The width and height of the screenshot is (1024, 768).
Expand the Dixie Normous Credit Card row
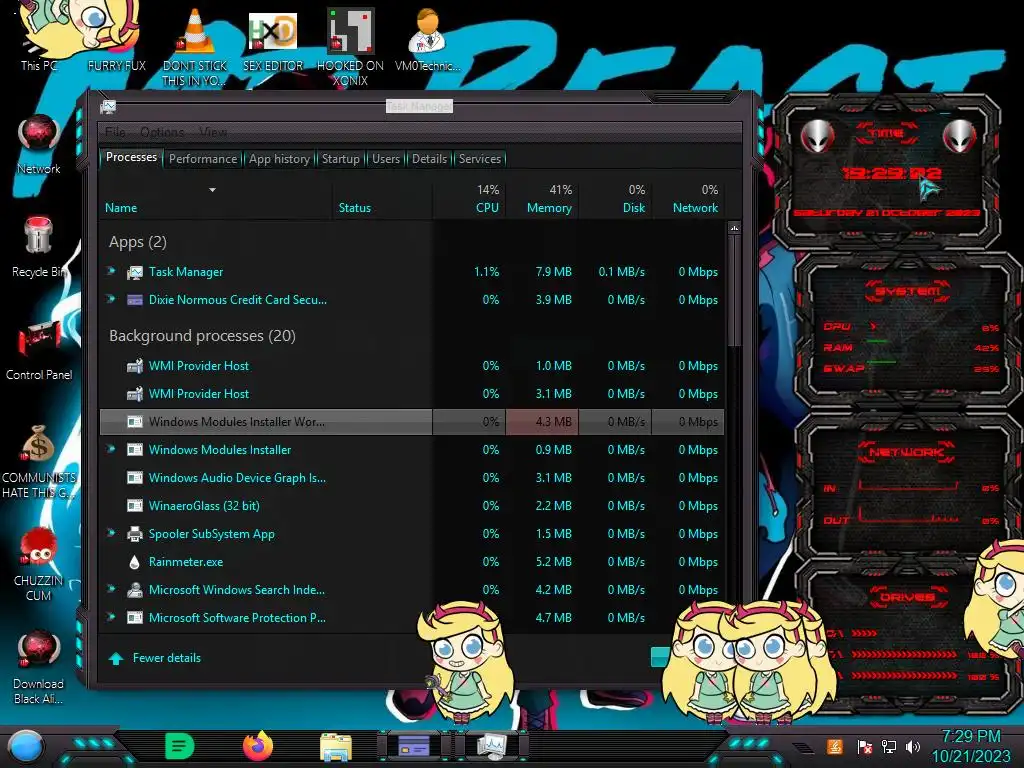pos(112,299)
